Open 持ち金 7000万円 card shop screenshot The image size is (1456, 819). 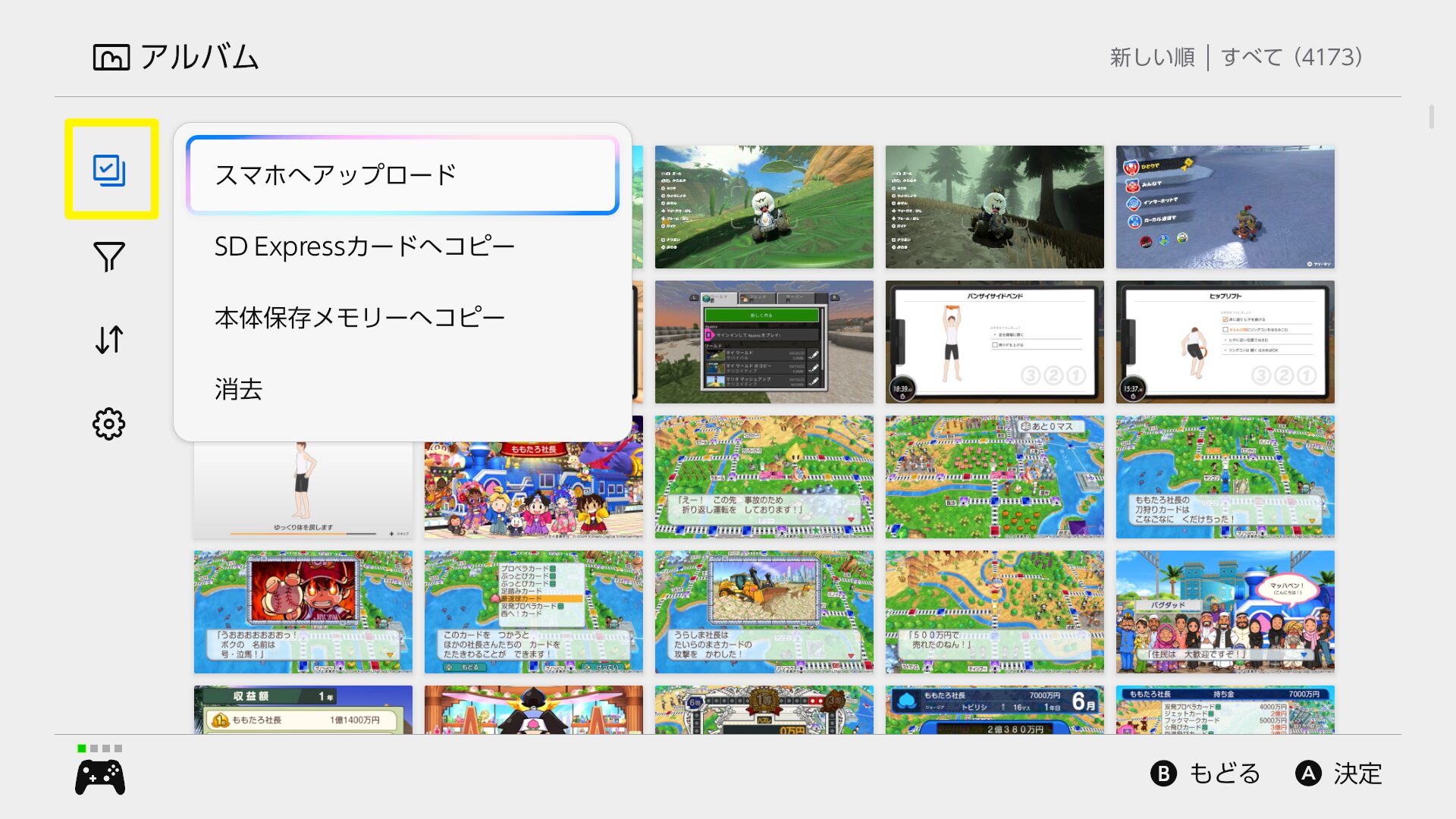coord(1225,710)
